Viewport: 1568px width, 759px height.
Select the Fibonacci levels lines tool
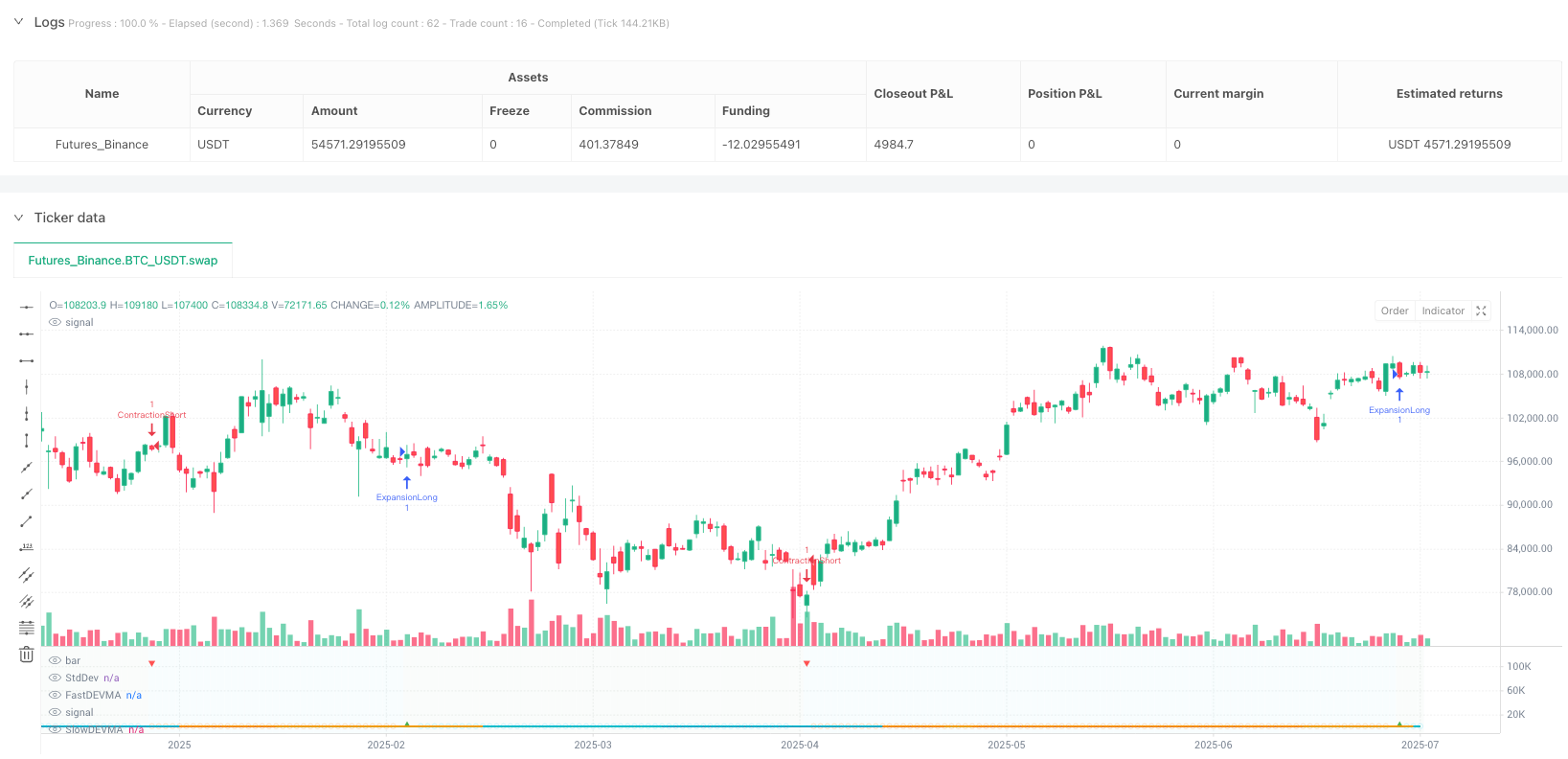tap(26, 629)
